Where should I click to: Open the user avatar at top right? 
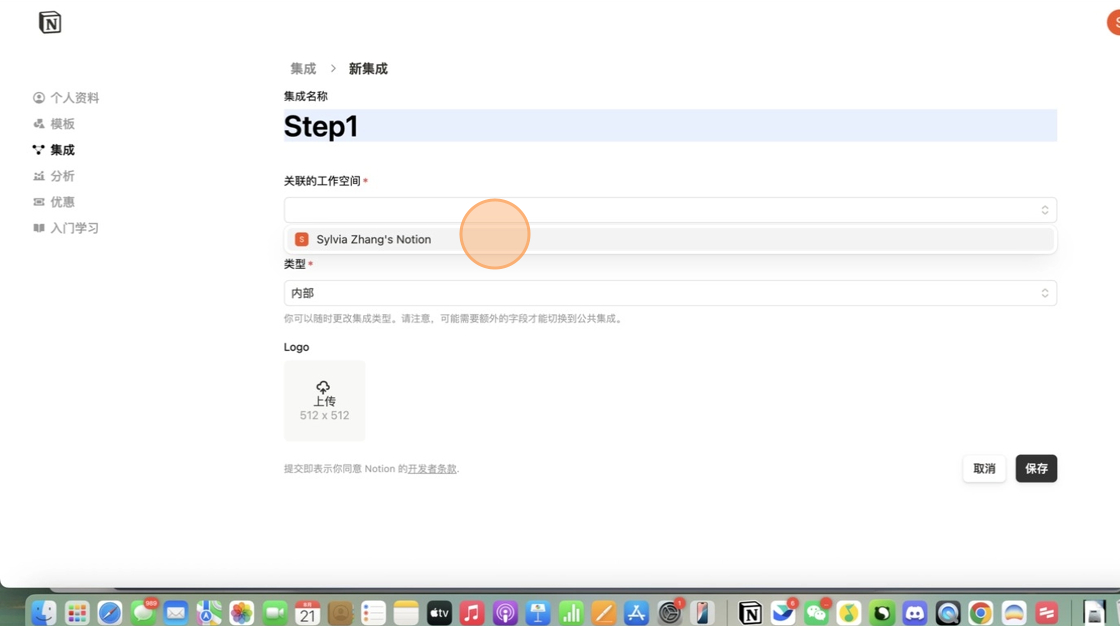coord(1114,22)
